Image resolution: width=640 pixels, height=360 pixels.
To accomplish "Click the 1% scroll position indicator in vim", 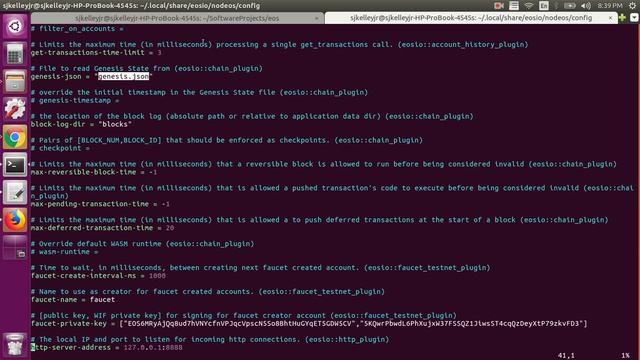I will coord(625,356).
